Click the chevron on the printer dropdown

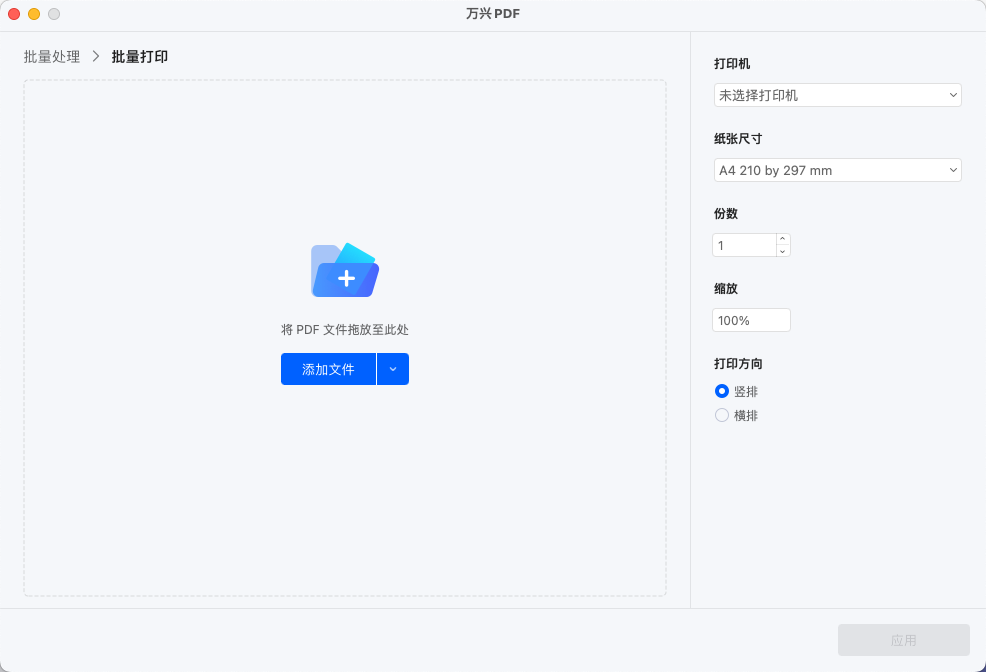(x=950, y=95)
